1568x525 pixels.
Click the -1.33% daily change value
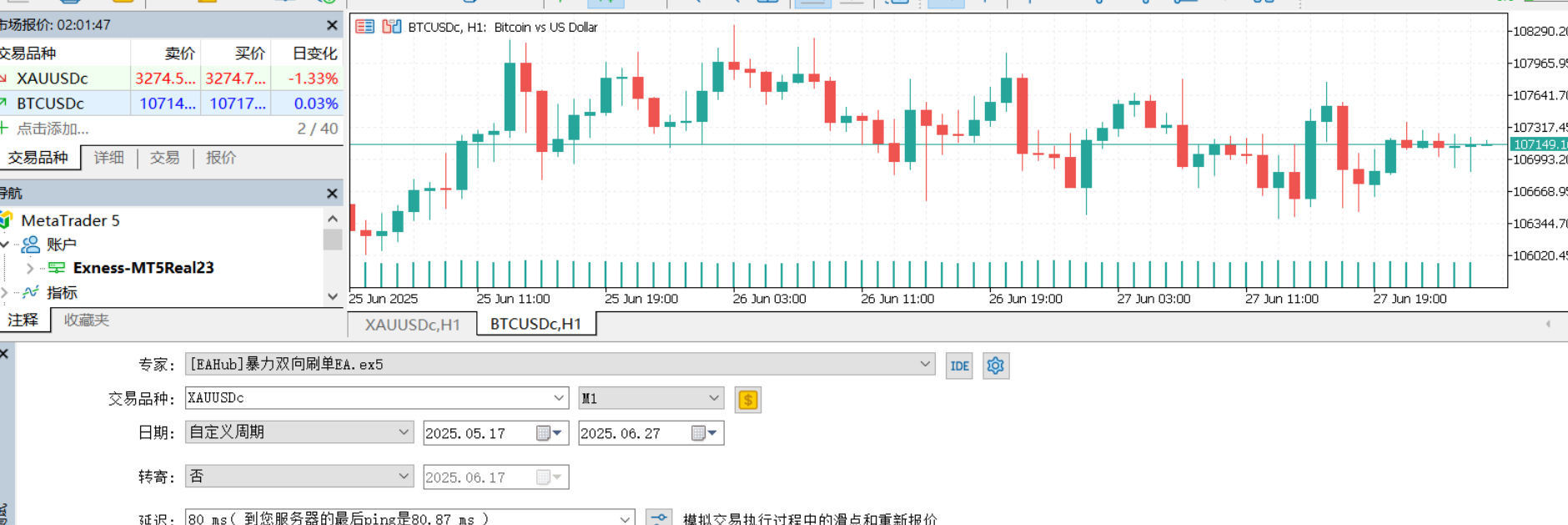coord(313,78)
